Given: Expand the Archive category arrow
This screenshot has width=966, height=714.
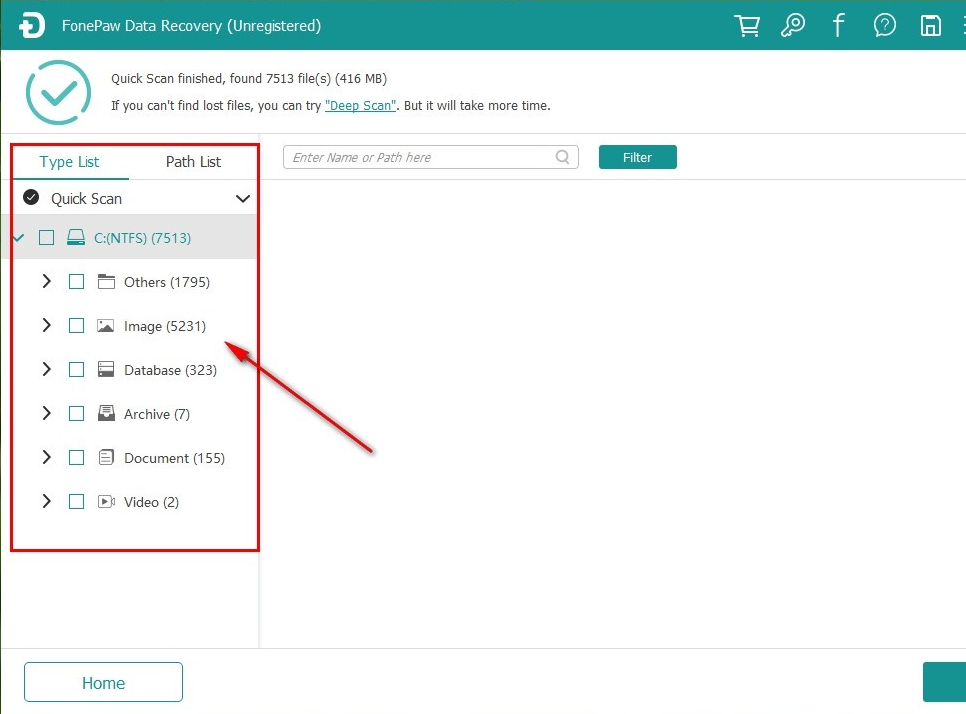Looking at the screenshot, I should coord(46,413).
